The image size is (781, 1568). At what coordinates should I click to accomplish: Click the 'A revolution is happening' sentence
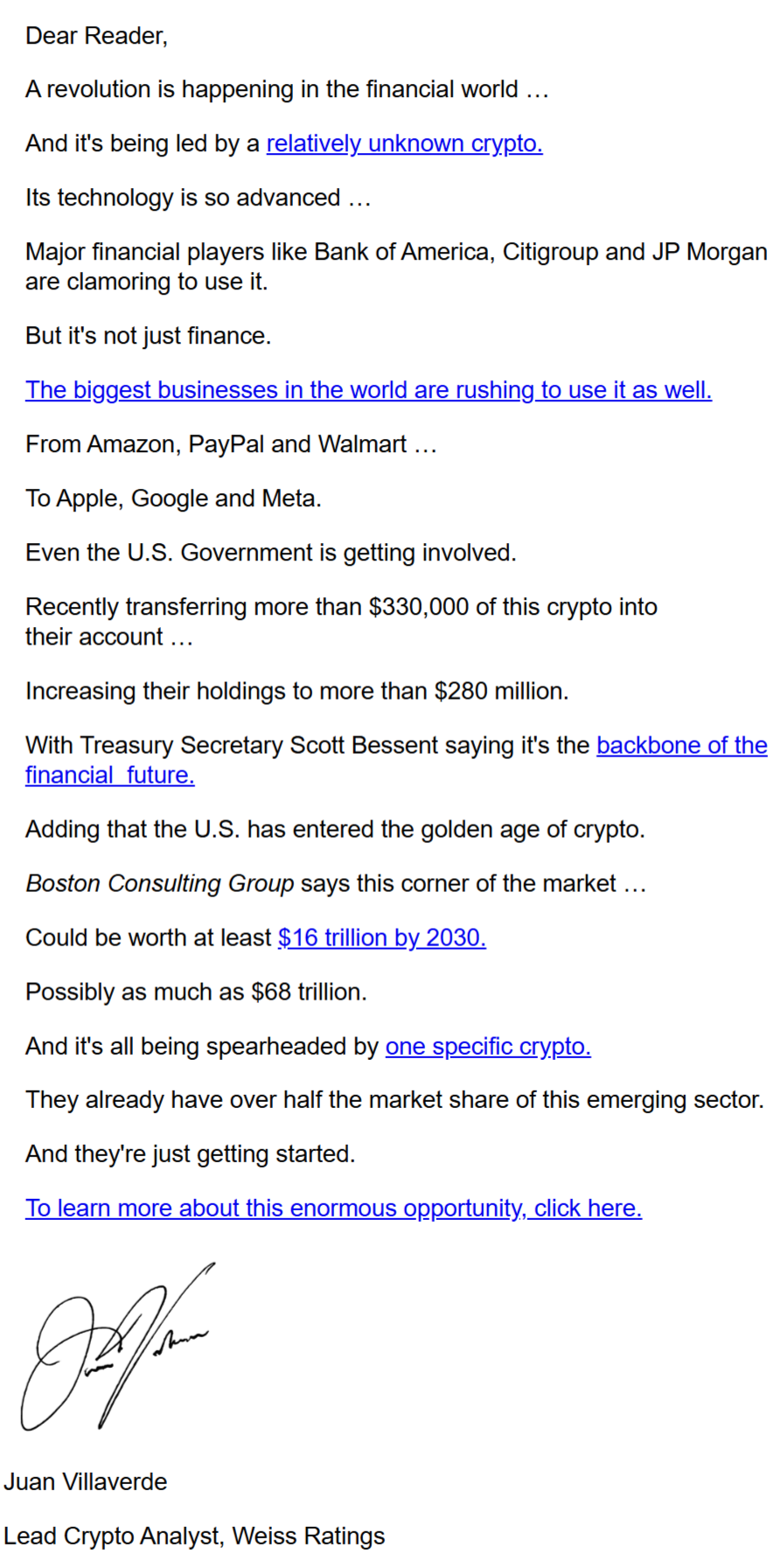pos(287,89)
